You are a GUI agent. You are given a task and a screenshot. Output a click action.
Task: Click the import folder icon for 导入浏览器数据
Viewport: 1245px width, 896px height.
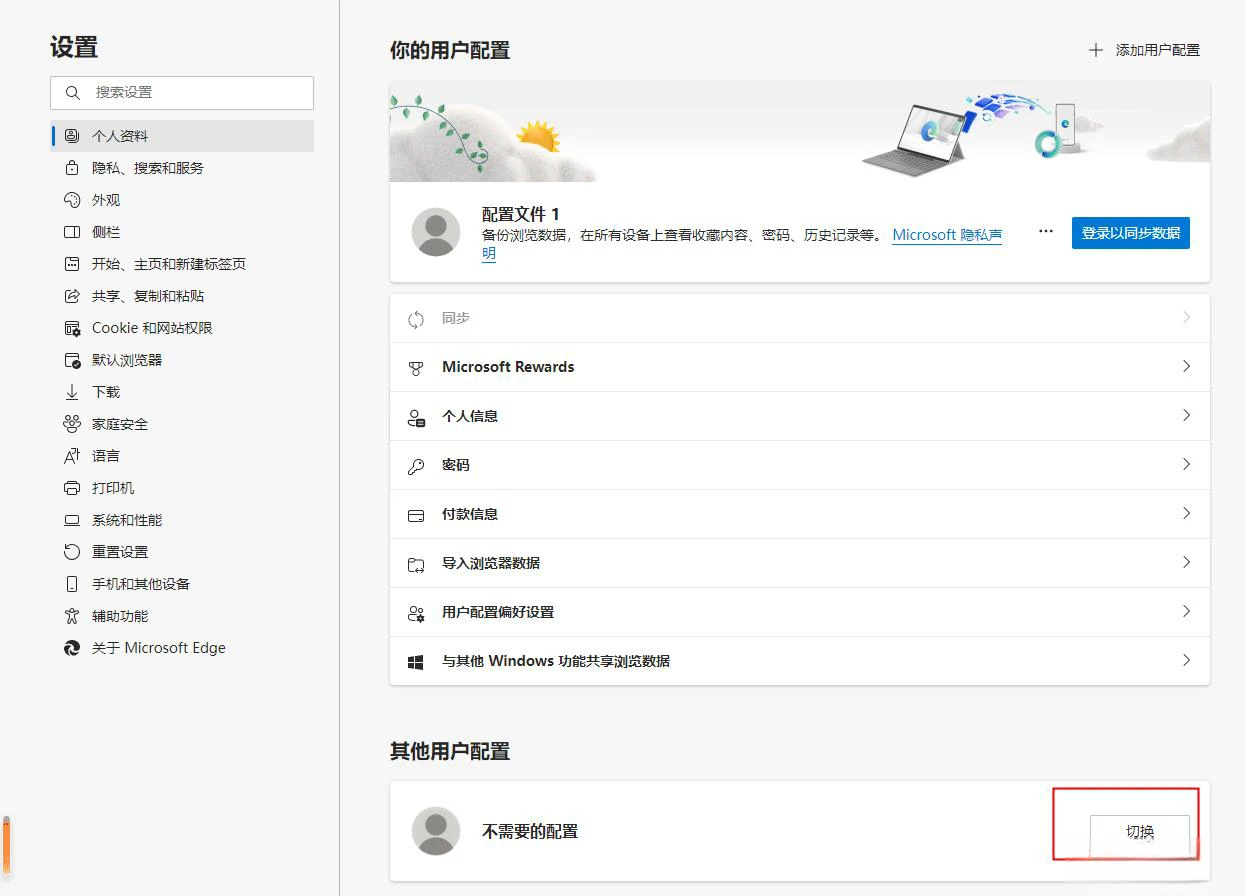tap(416, 564)
